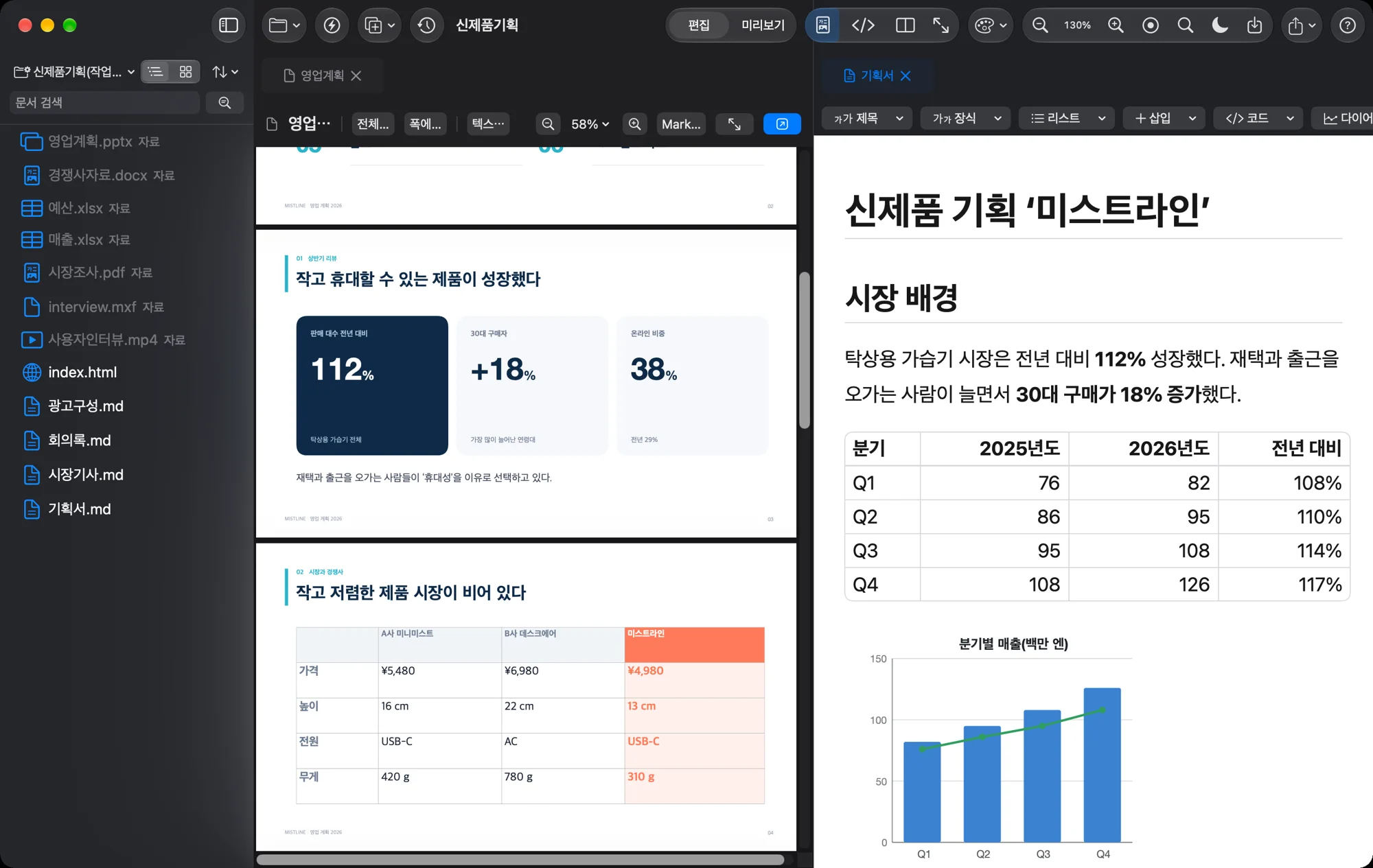
Task: Open version history clock icon
Action: (426, 25)
